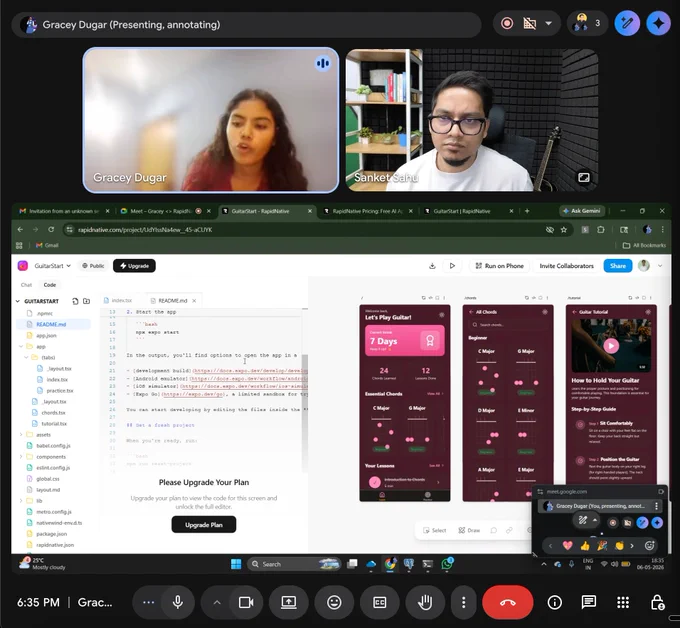This screenshot has width=680, height=628.
Task: Expand the lib folder
Action: click(x=21, y=500)
